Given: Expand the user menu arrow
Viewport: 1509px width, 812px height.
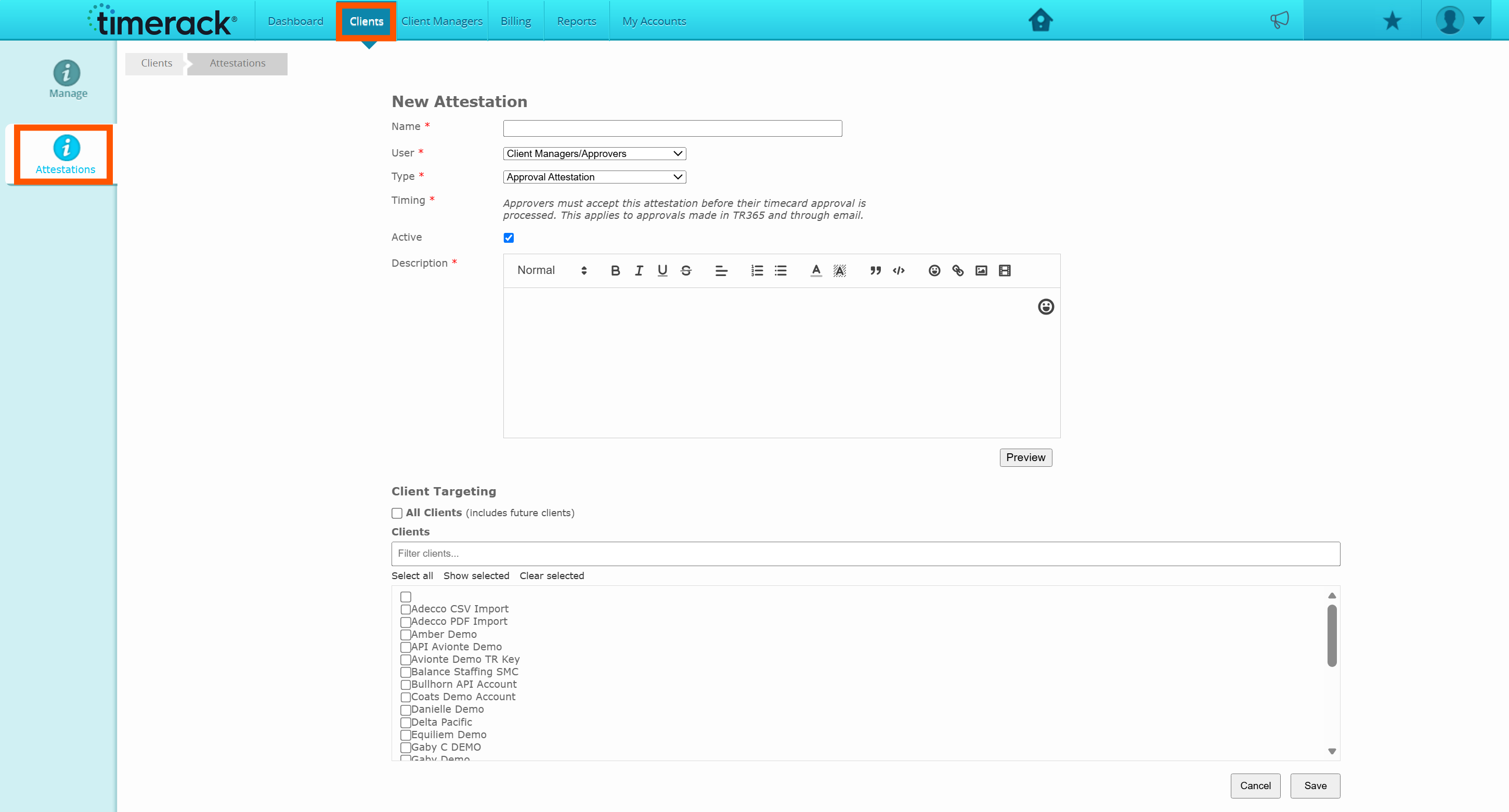Looking at the screenshot, I should [1478, 20].
